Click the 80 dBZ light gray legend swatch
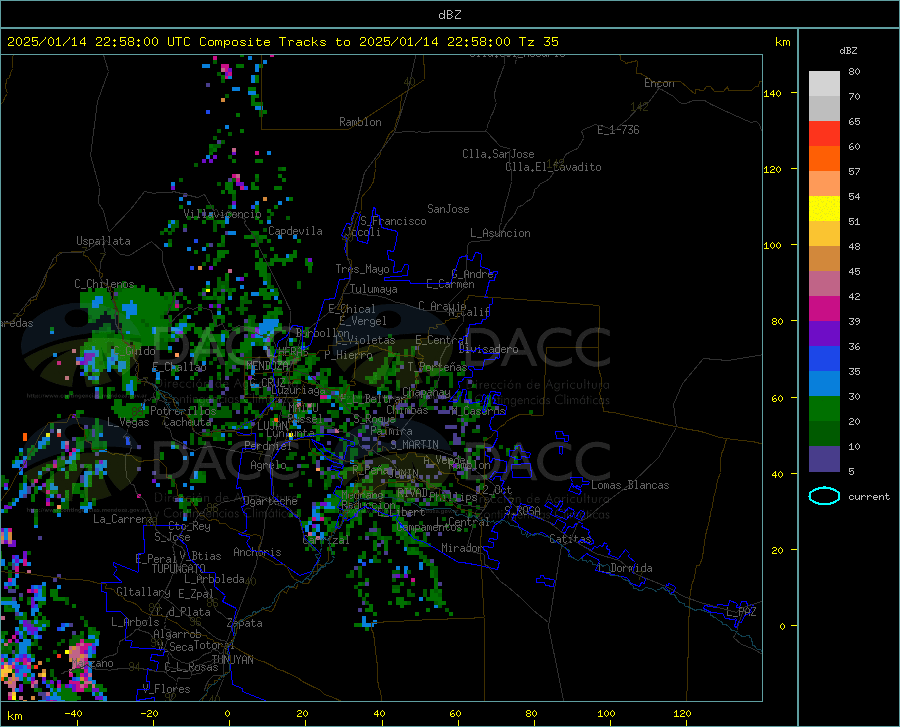900x727 pixels. 824,84
